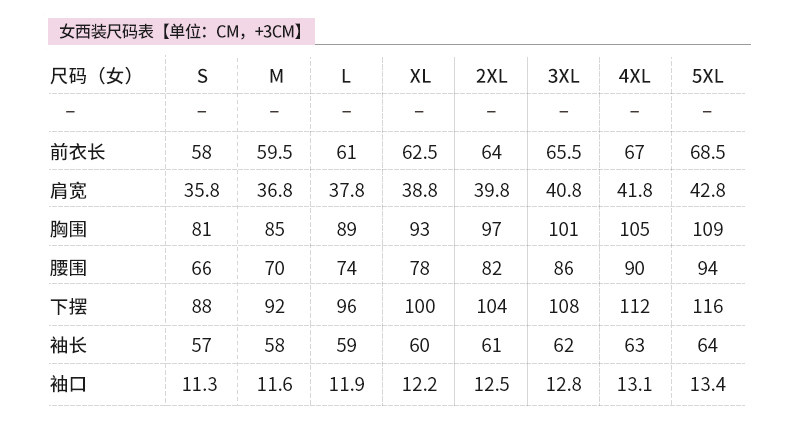This screenshot has width=790, height=422.
Task: Select the 5XL size column header
Action: [707, 77]
